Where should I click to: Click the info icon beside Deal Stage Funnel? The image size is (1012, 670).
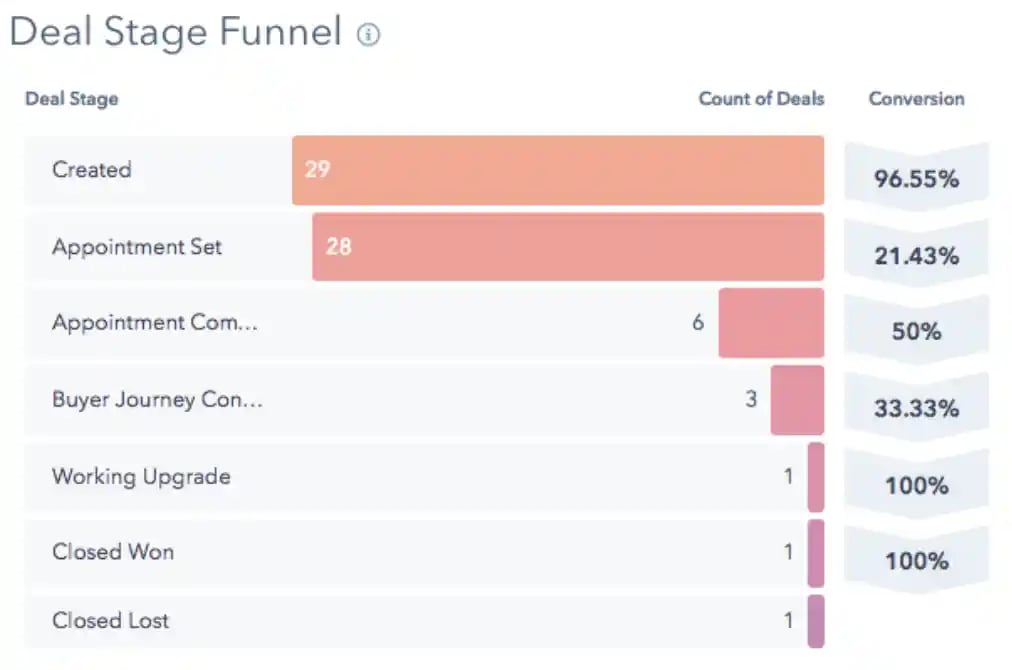pyautogui.click(x=369, y=35)
